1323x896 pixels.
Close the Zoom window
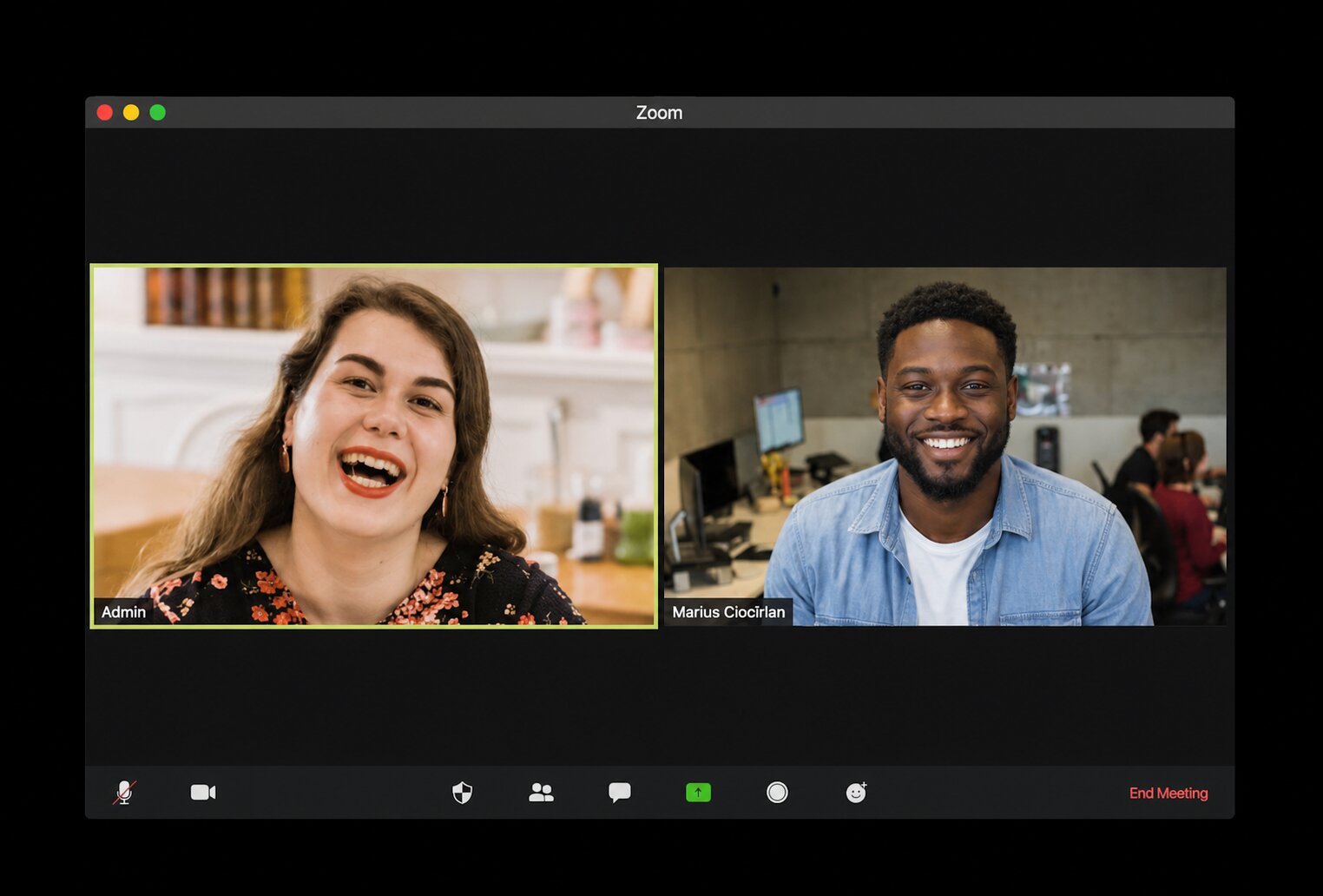click(105, 112)
